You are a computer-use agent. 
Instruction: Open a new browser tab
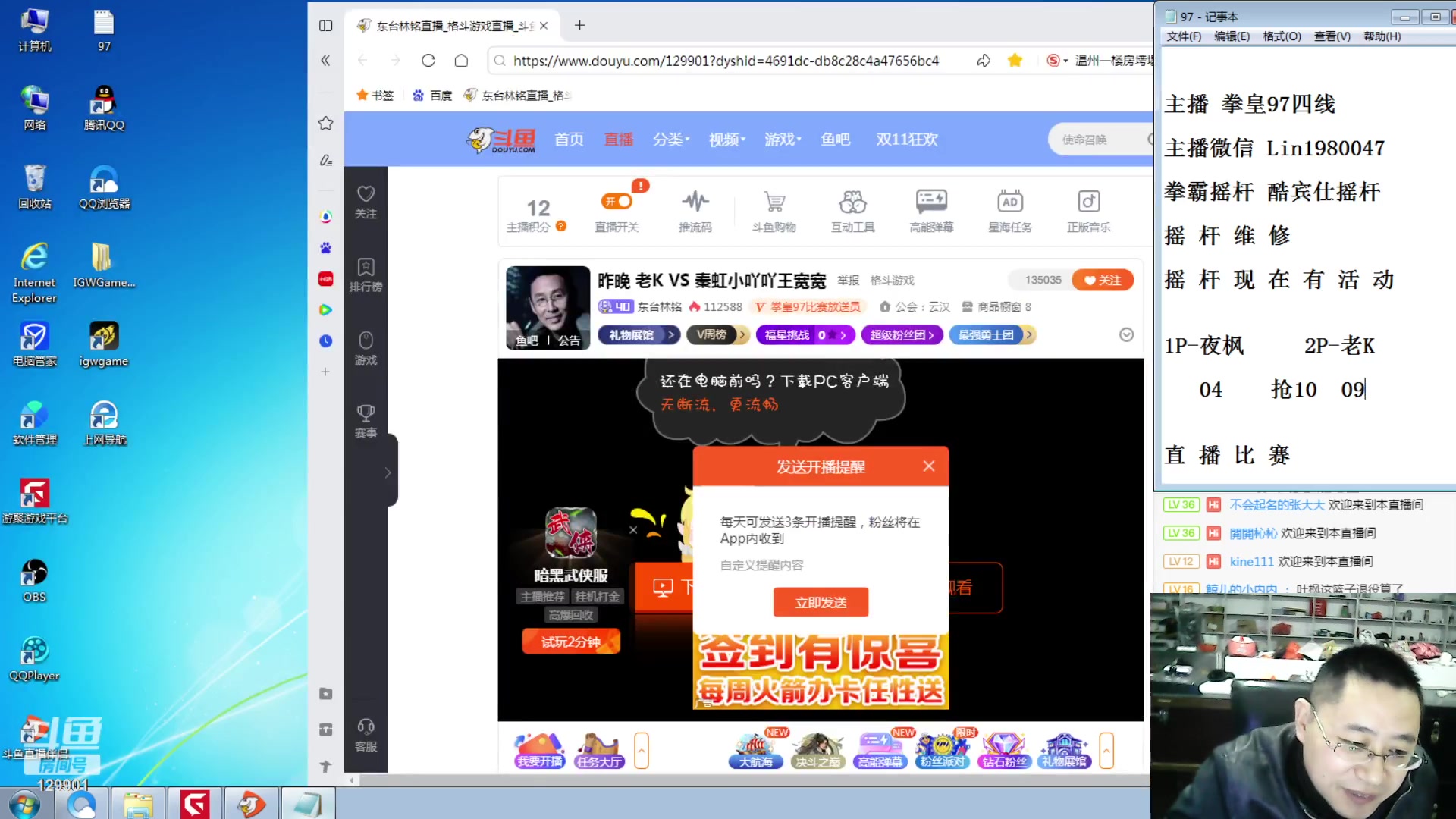(580, 26)
